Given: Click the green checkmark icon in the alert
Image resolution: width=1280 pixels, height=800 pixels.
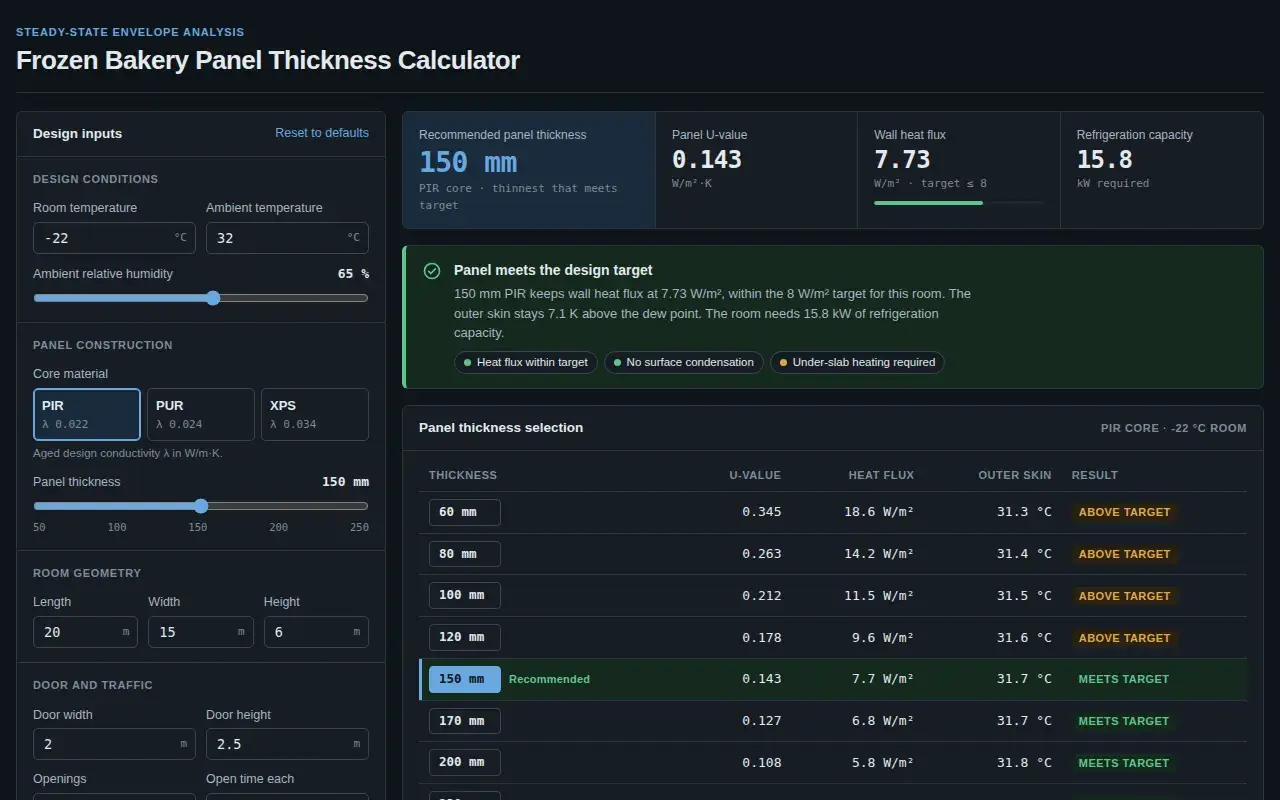Looking at the screenshot, I should pos(432,271).
